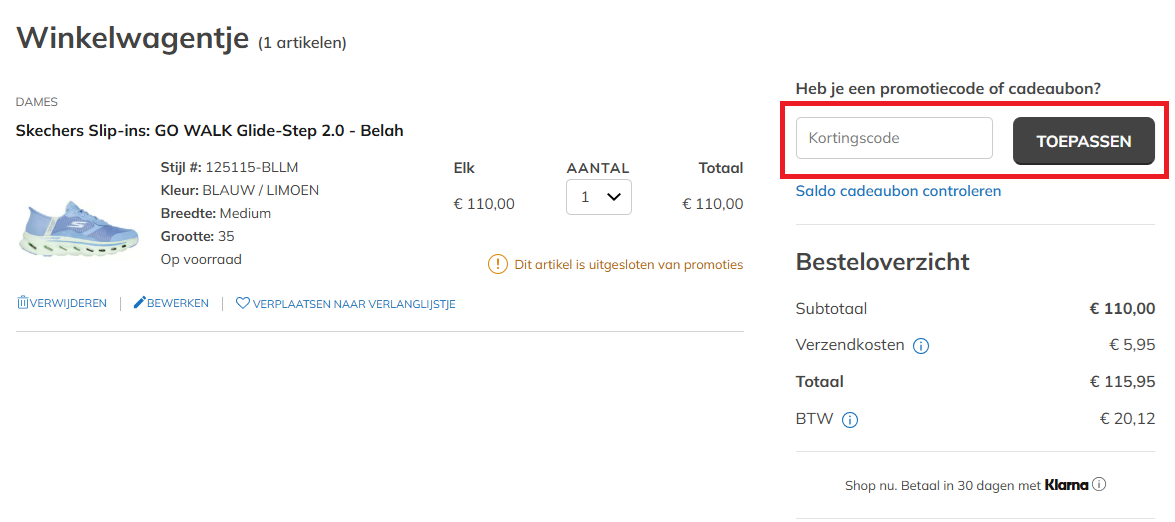Click the 'Dit artikel is uitgesloten van promoties' notice
This screenshot has height=522, width=1175.
tap(629, 265)
